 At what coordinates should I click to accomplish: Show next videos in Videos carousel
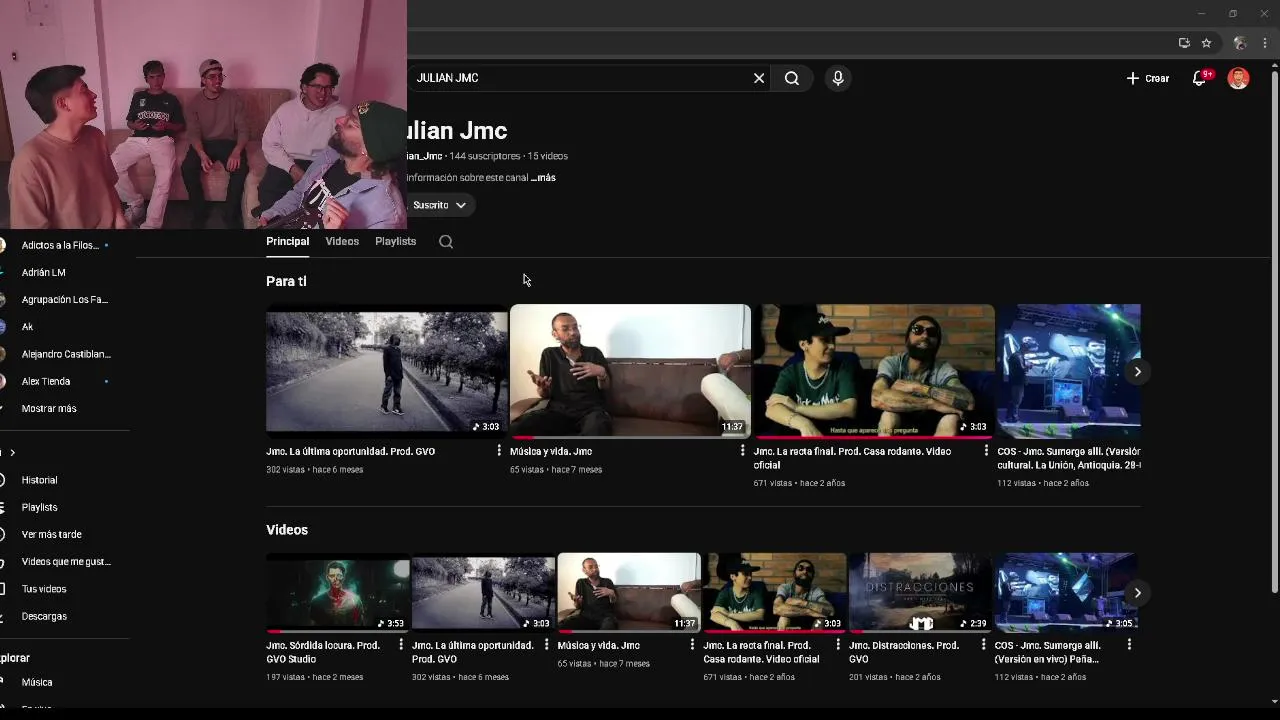[x=1137, y=593]
